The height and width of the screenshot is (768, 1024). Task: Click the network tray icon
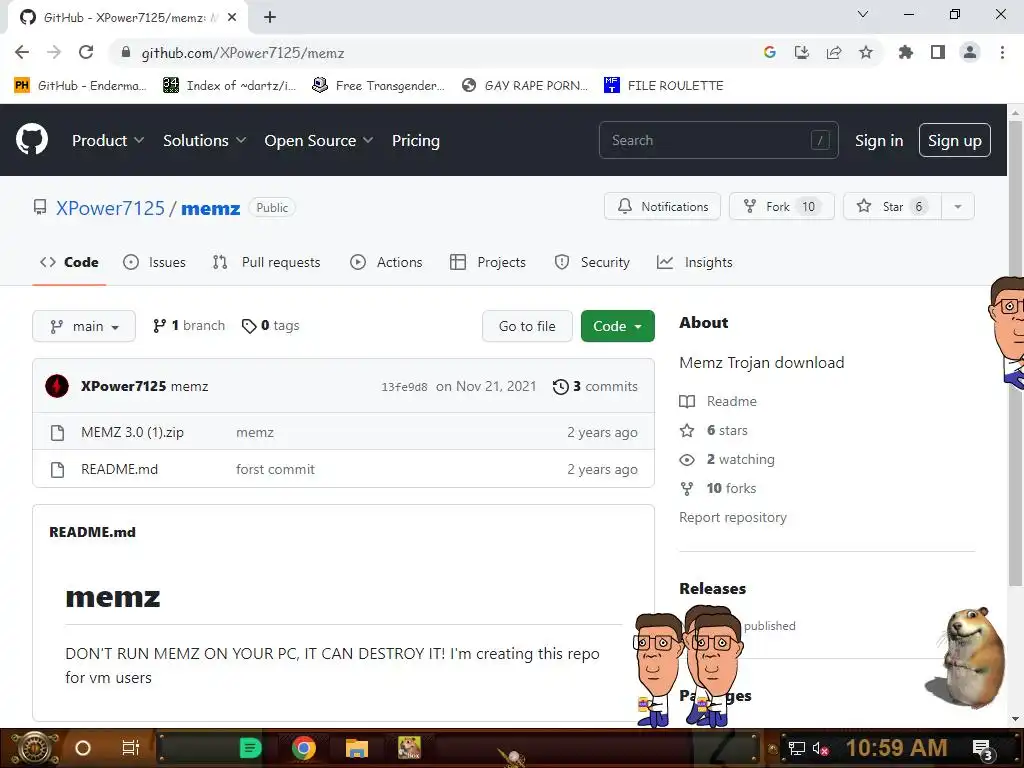click(x=797, y=748)
